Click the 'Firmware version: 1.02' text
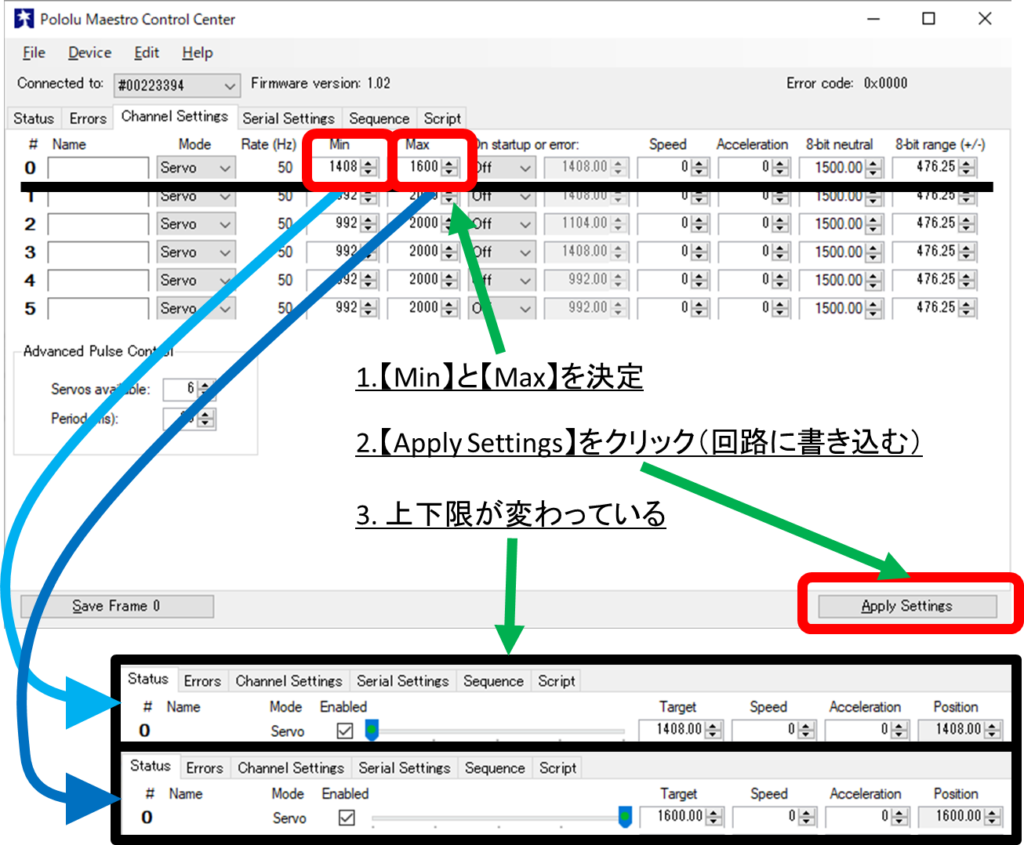Viewport: 1024px width, 845px height. point(320,84)
